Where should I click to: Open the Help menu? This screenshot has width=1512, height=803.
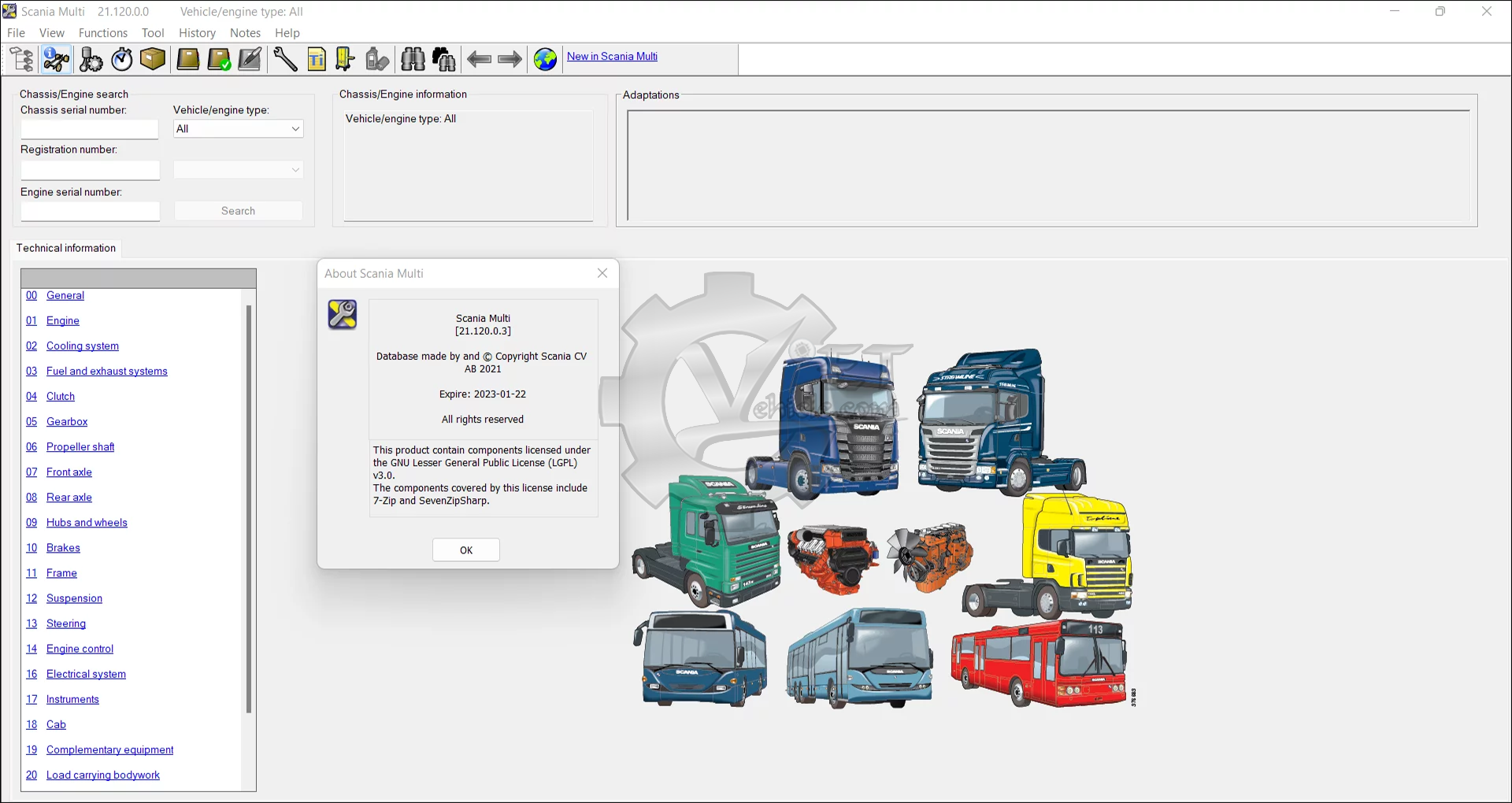287,33
